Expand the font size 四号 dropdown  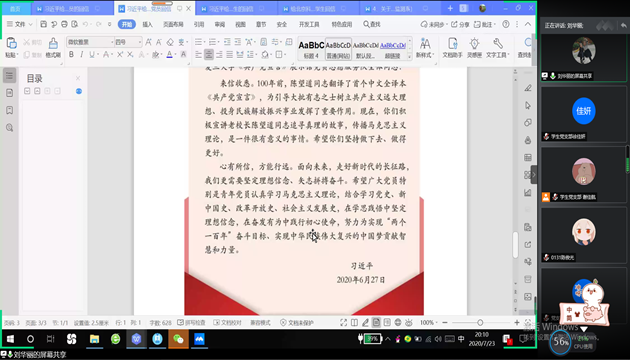tap(128, 42)
